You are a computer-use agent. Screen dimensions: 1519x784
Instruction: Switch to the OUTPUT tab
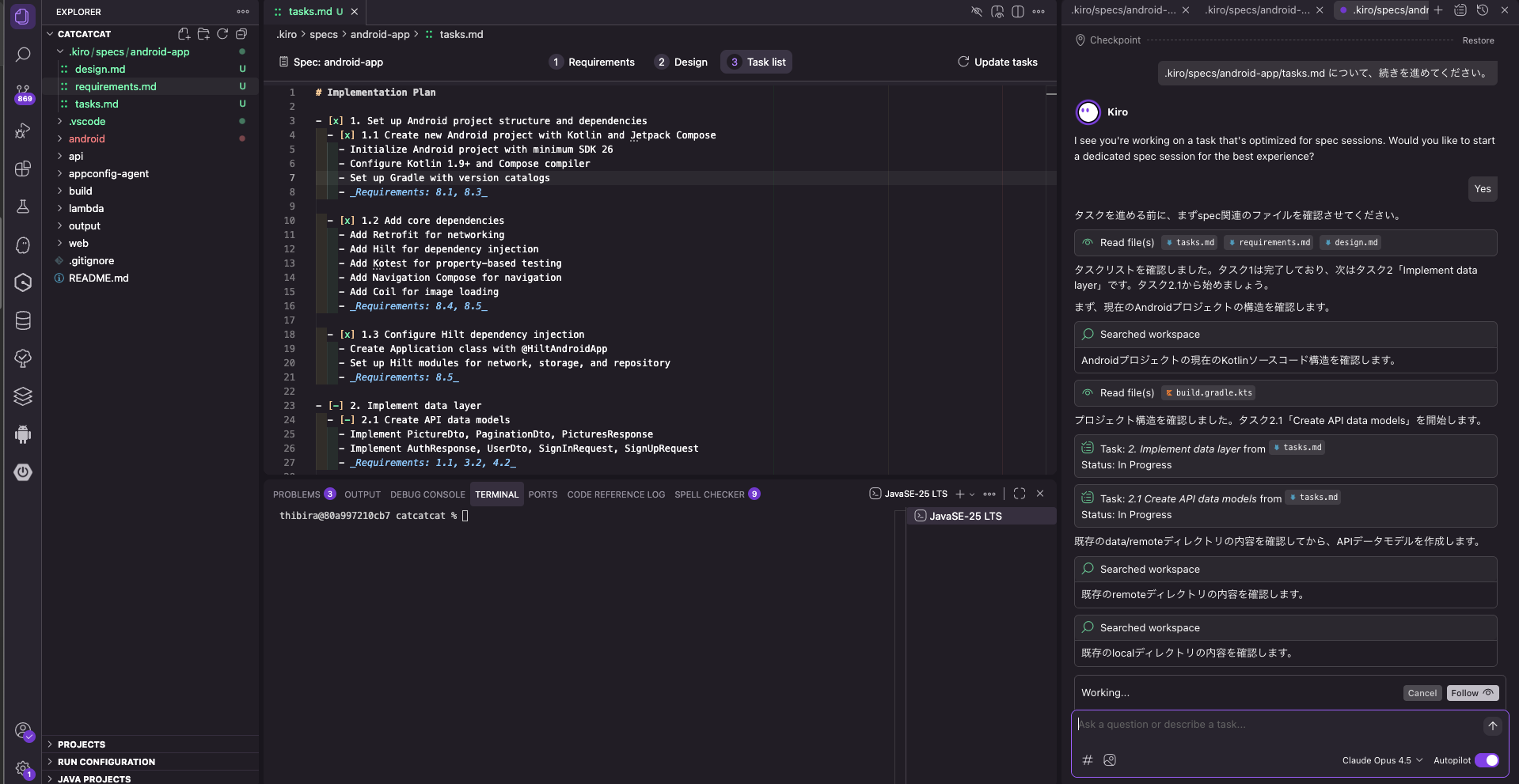pyautogui.click(x=363, y=494)
